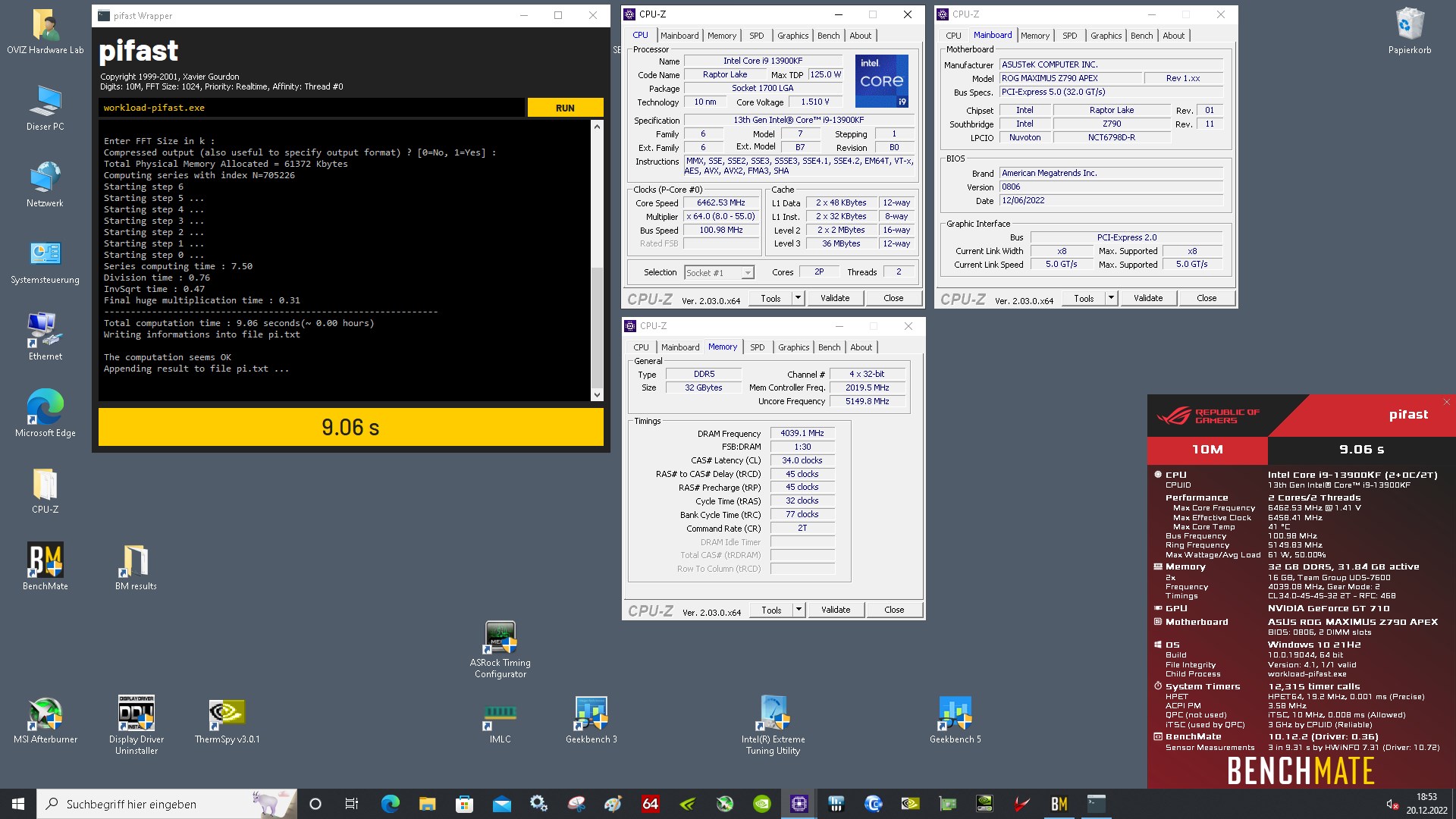This screenshot has width=1456, height=819.
Task: Click the 10M label in BenchMate panel
Action: 1207,450
